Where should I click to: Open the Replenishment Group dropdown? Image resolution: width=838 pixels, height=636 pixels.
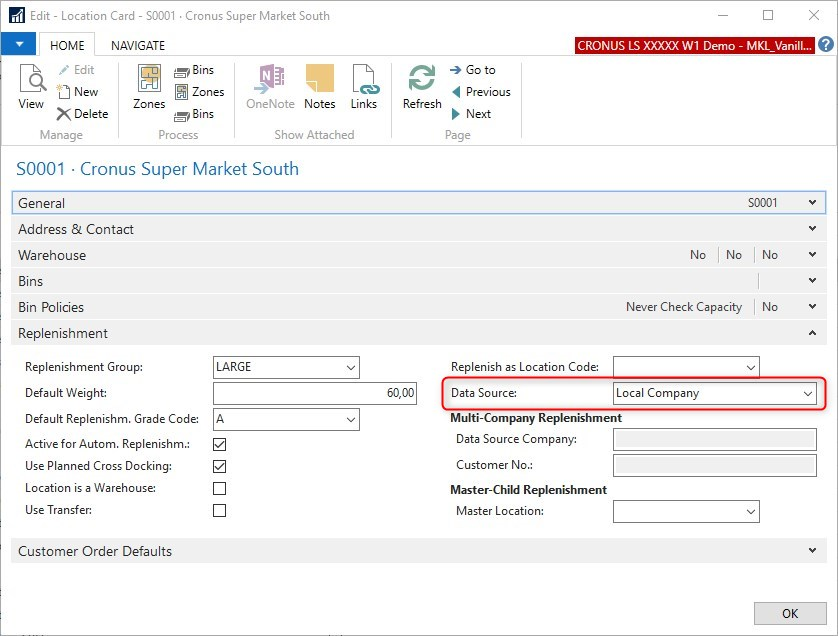[x=350, y=368]
